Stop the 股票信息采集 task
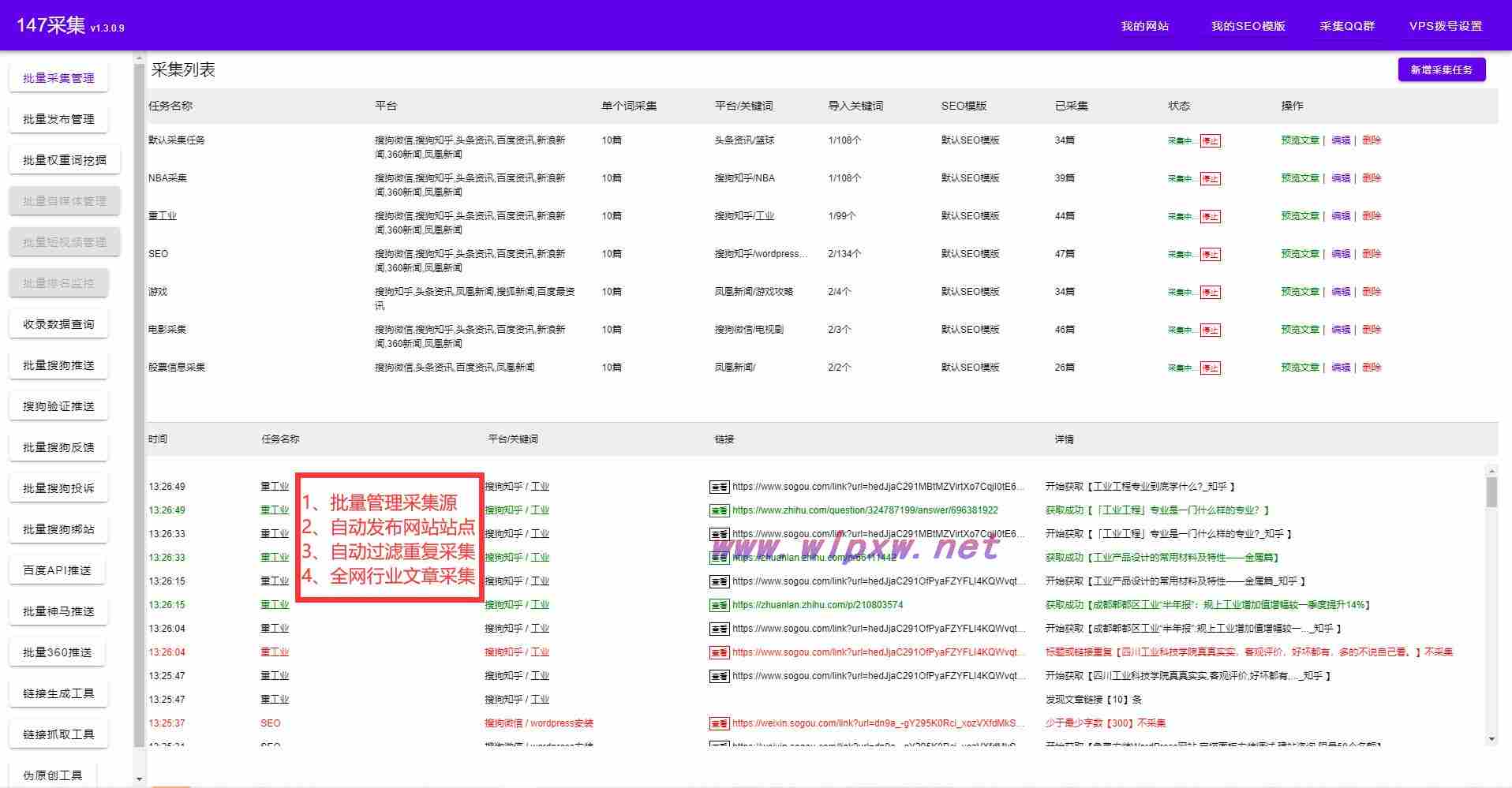1512x788 pixels. [1210, 368]
